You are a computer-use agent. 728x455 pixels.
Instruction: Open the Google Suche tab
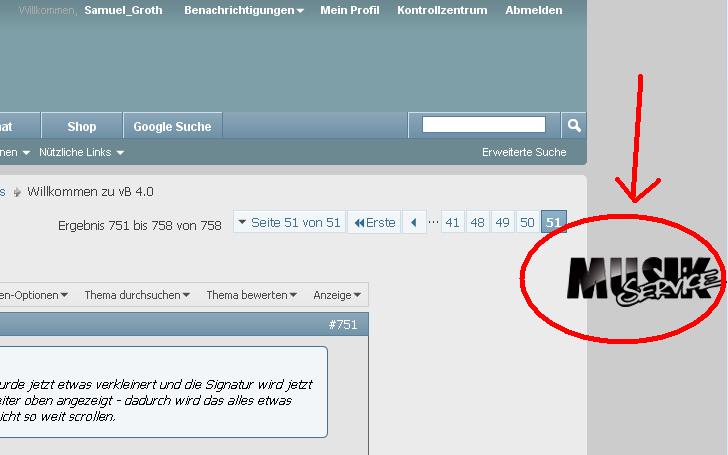coord(172,126)
